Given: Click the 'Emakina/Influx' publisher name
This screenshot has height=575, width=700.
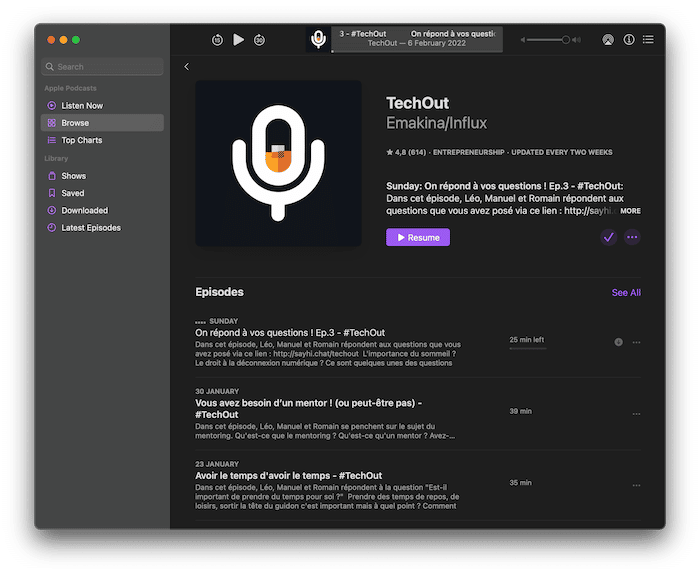Looking at the screenshot, I should click(436, 123).
